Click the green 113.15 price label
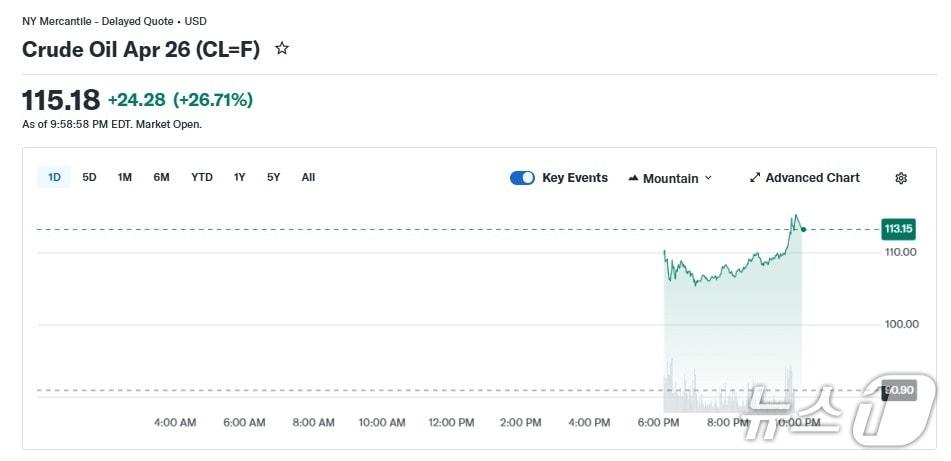The image size is (951, 461). tap(897, 229)
